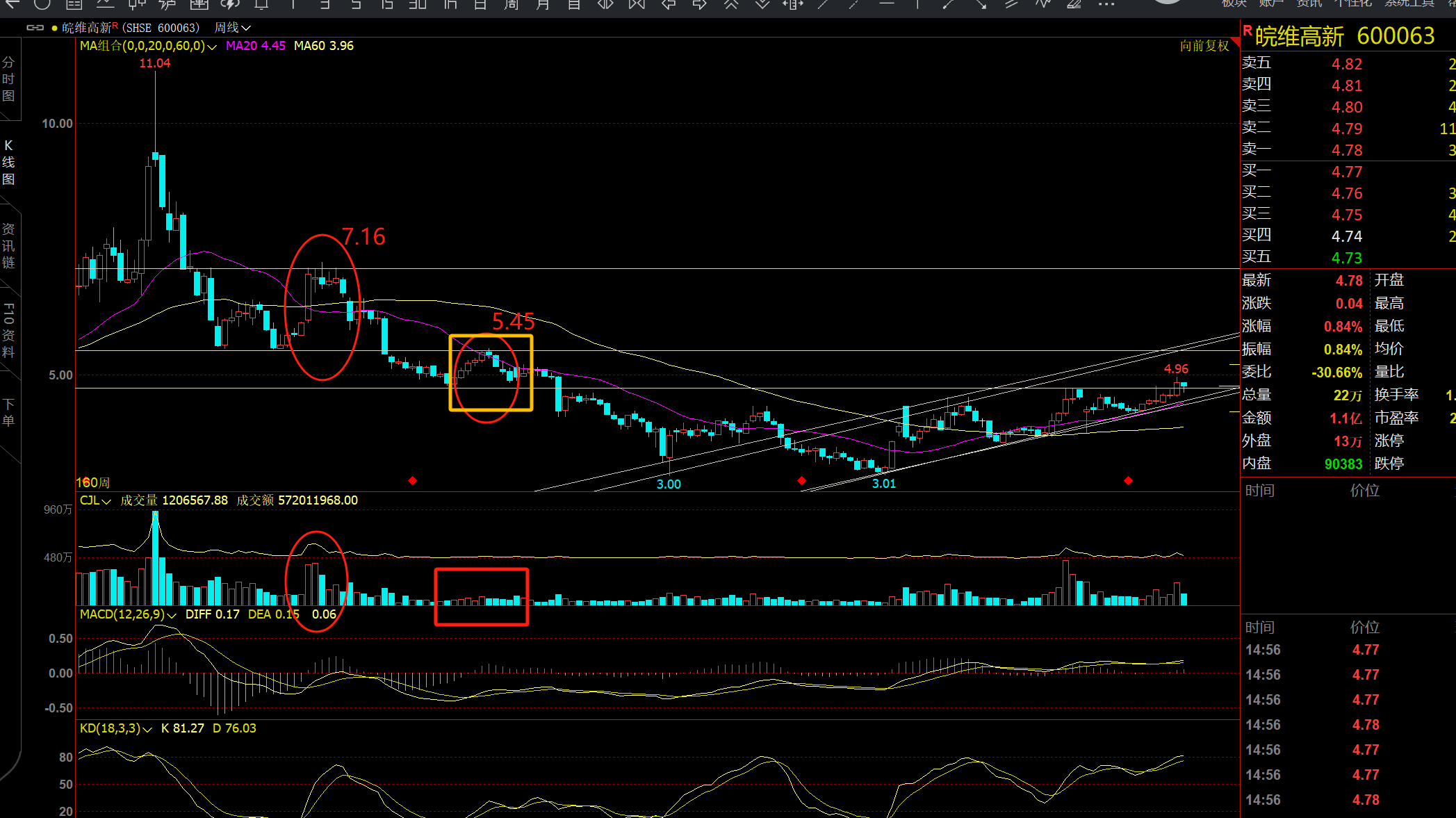Click the outlined left-arrow shift icon
Viewport: 1456px width, 818px height.
tap(669, 4)
